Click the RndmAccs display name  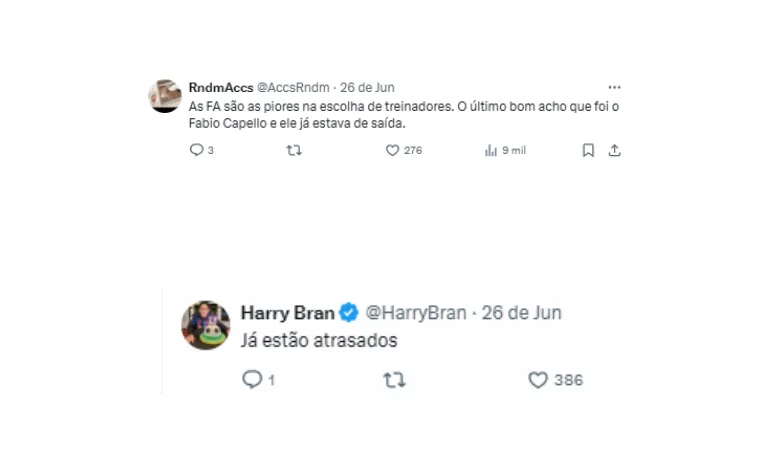(x=220, y=87)
